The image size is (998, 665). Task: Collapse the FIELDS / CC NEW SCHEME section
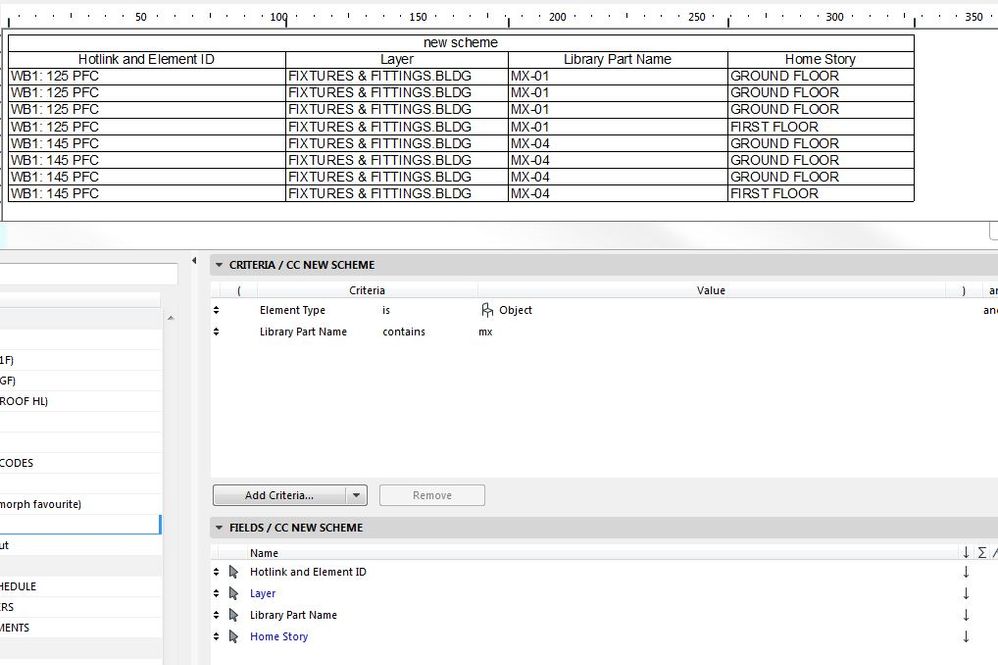219,528
